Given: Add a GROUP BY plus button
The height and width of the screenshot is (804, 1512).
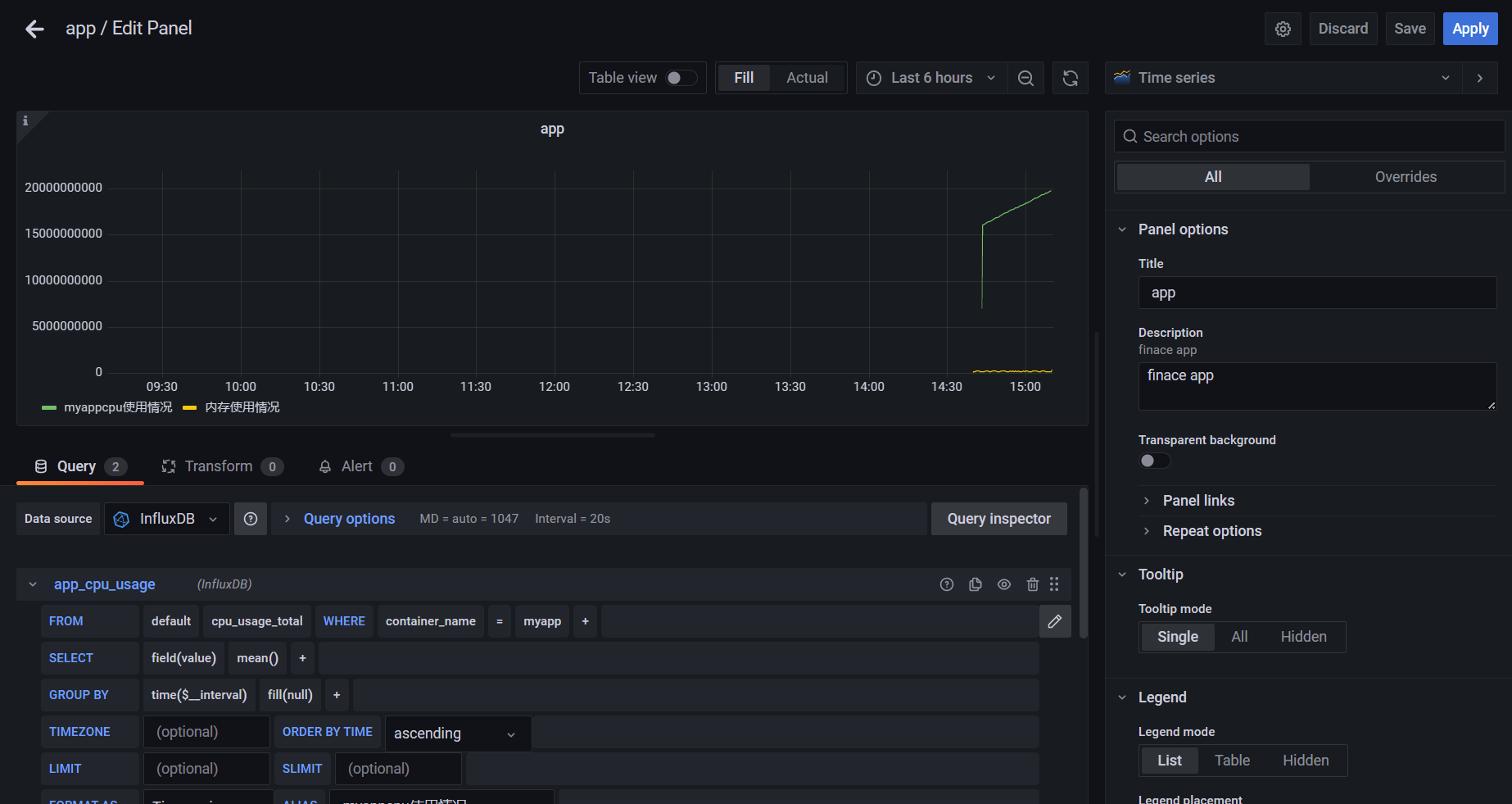Looking at the screenshot, I should (337, 695).
